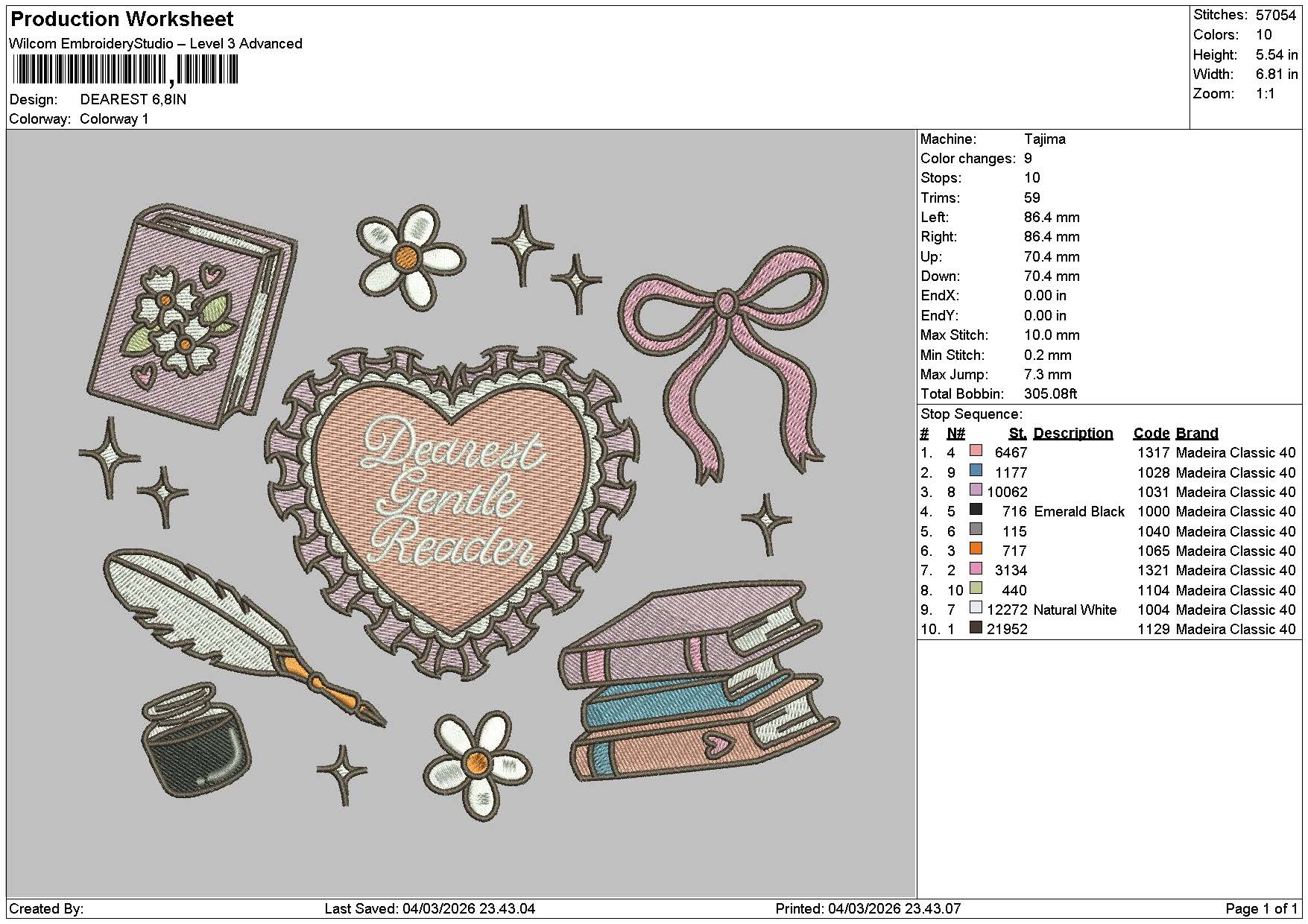Image resolution: width=1308 pixels, height=924 pixels.
Task: Click stitch count '6467' in stop sequence
Action: point(1011,453)
